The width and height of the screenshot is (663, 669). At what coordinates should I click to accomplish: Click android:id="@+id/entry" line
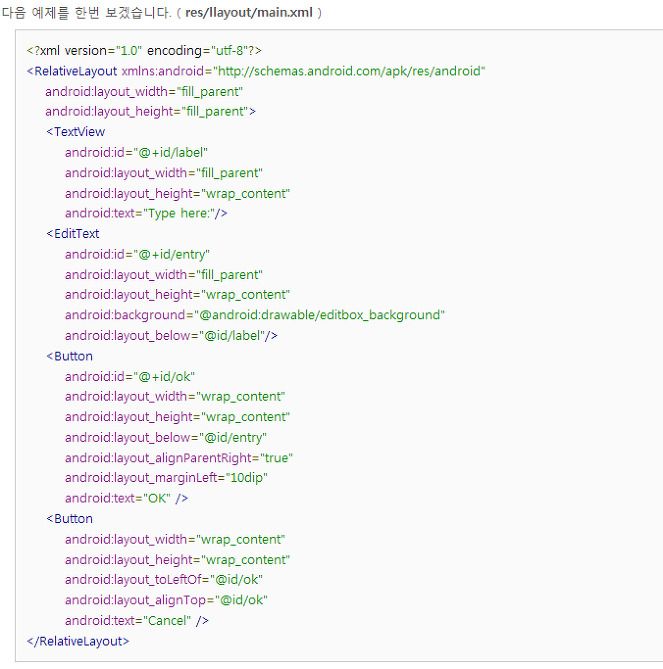[137, 254]
